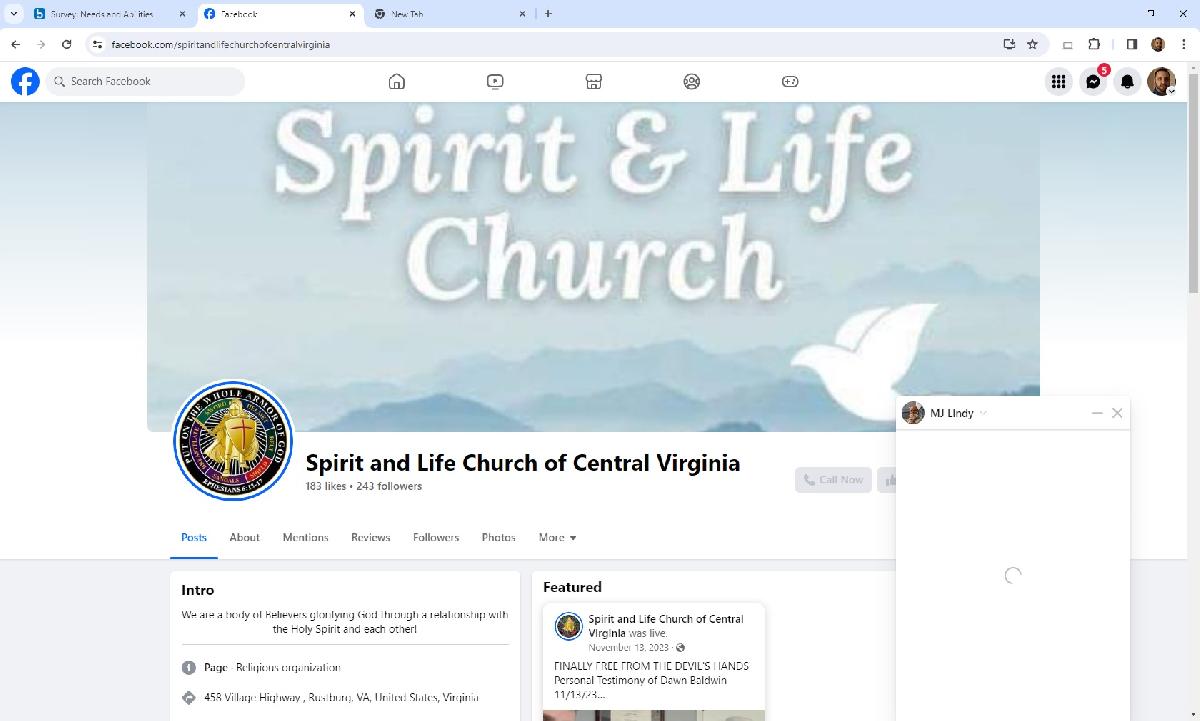Viewport: 1200px width, 721px height.
Task: Open the notifications bell icon
Action: [x=1127, y=82]
